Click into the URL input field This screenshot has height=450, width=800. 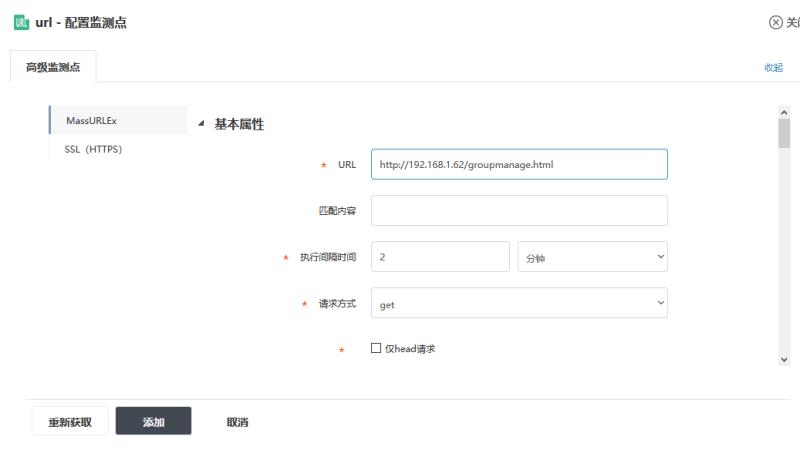518,164
